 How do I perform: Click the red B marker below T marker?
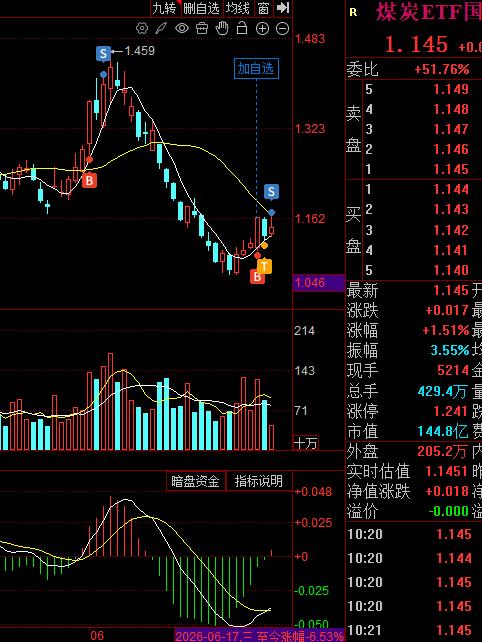coord(256,277)
